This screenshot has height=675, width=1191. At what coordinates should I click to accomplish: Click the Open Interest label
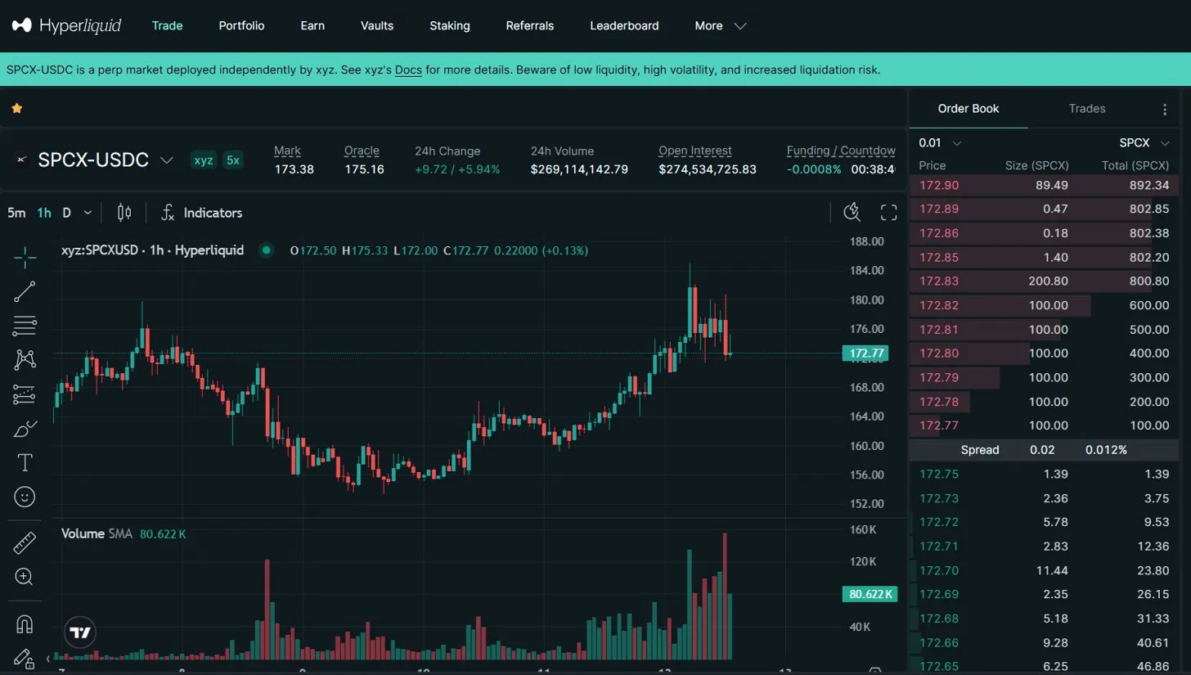[x=695, y=150]
